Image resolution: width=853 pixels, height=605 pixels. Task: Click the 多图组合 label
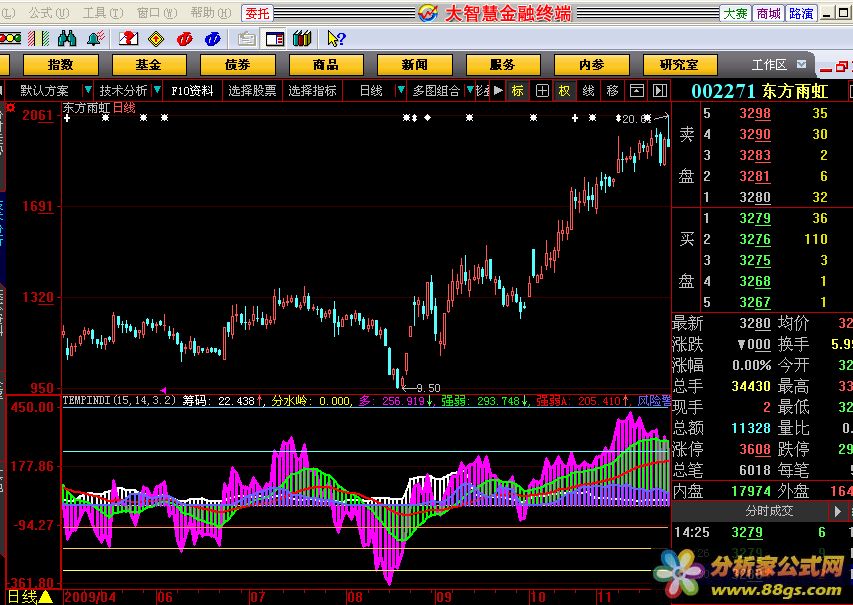pos(436,90)
